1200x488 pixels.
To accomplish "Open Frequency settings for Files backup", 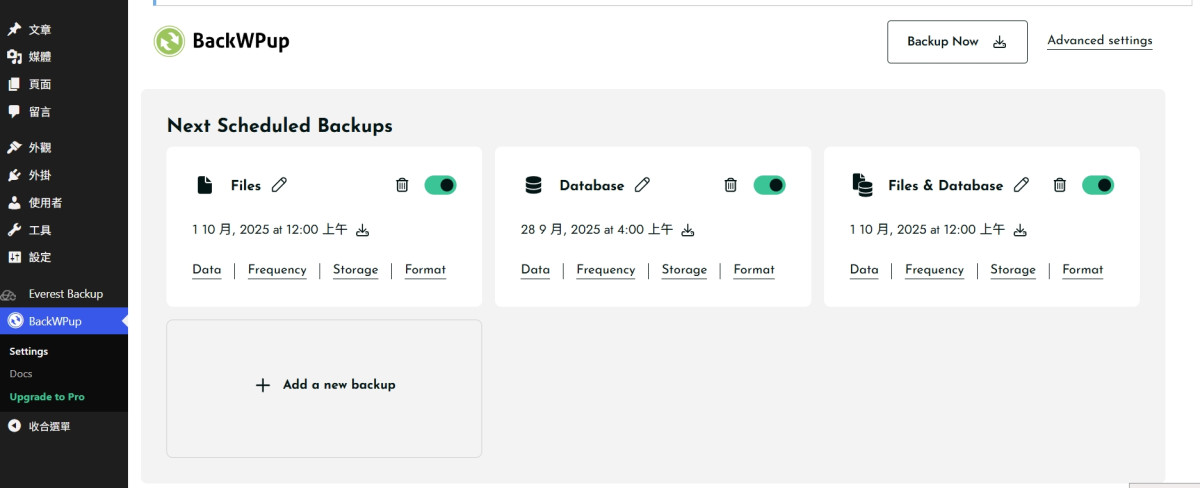I will [x=277, y=270].
